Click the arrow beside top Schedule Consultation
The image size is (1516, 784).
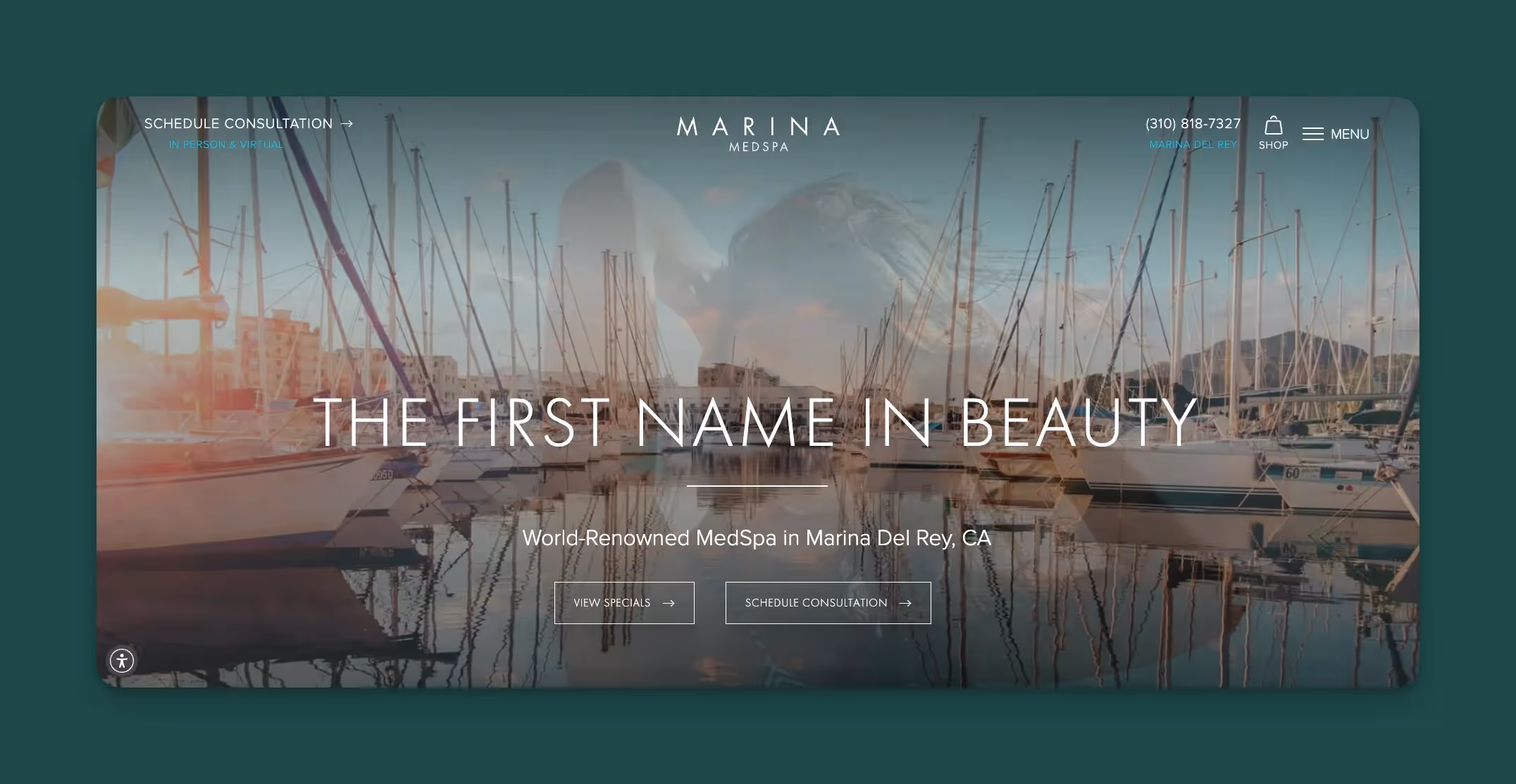point(347,124)
